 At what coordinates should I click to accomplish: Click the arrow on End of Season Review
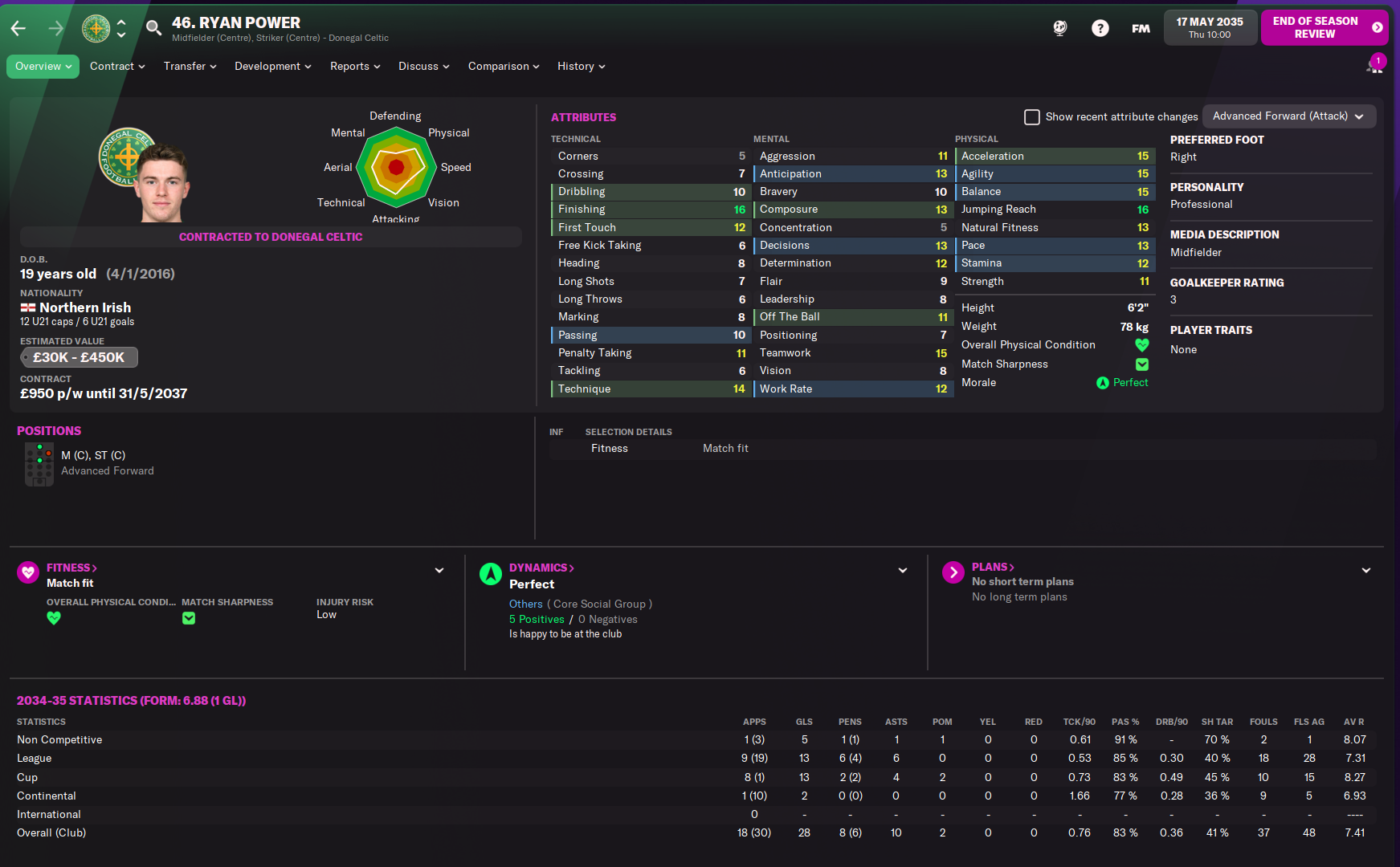pos(1377,27)
